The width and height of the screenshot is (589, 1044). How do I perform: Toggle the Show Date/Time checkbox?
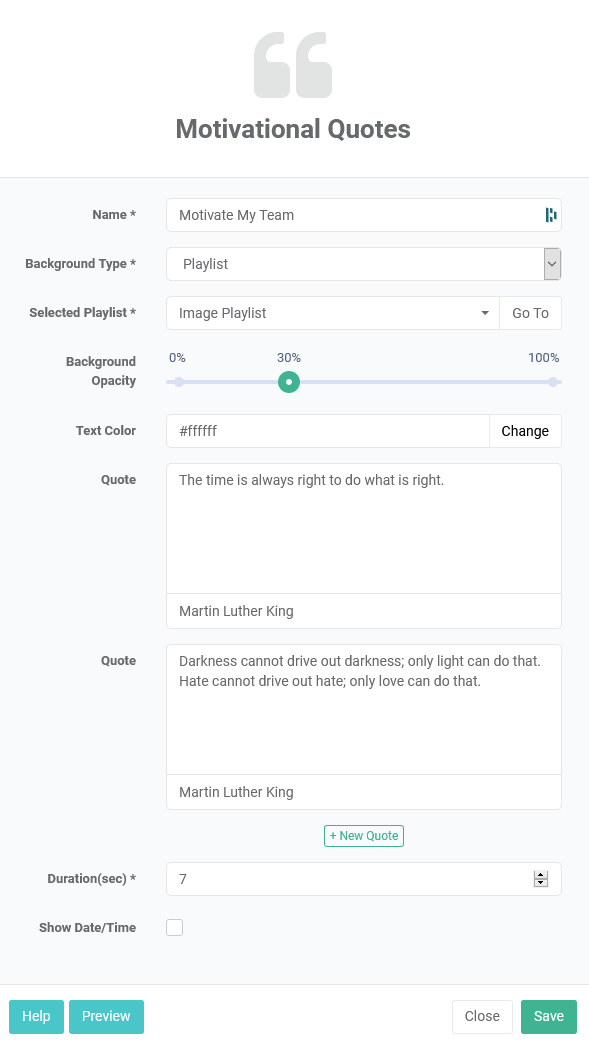pos(174,927)
